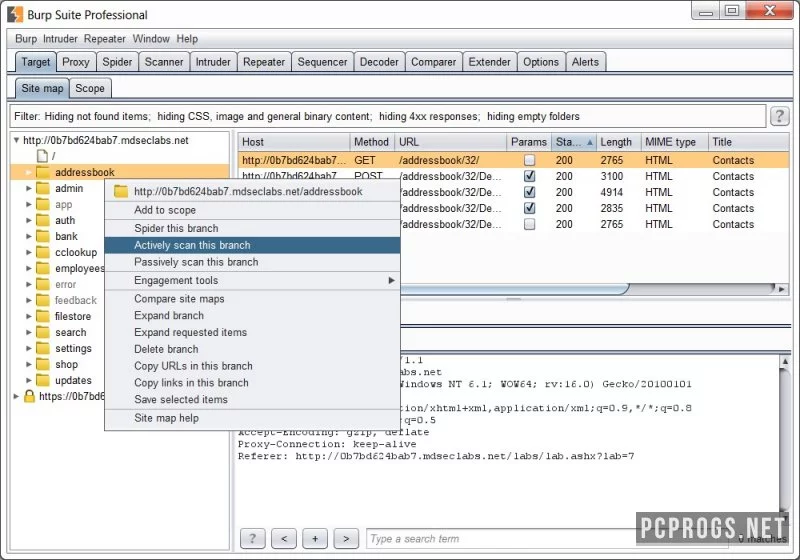
Task: Click the folder icon in context menu header
Action: (121, 191)
